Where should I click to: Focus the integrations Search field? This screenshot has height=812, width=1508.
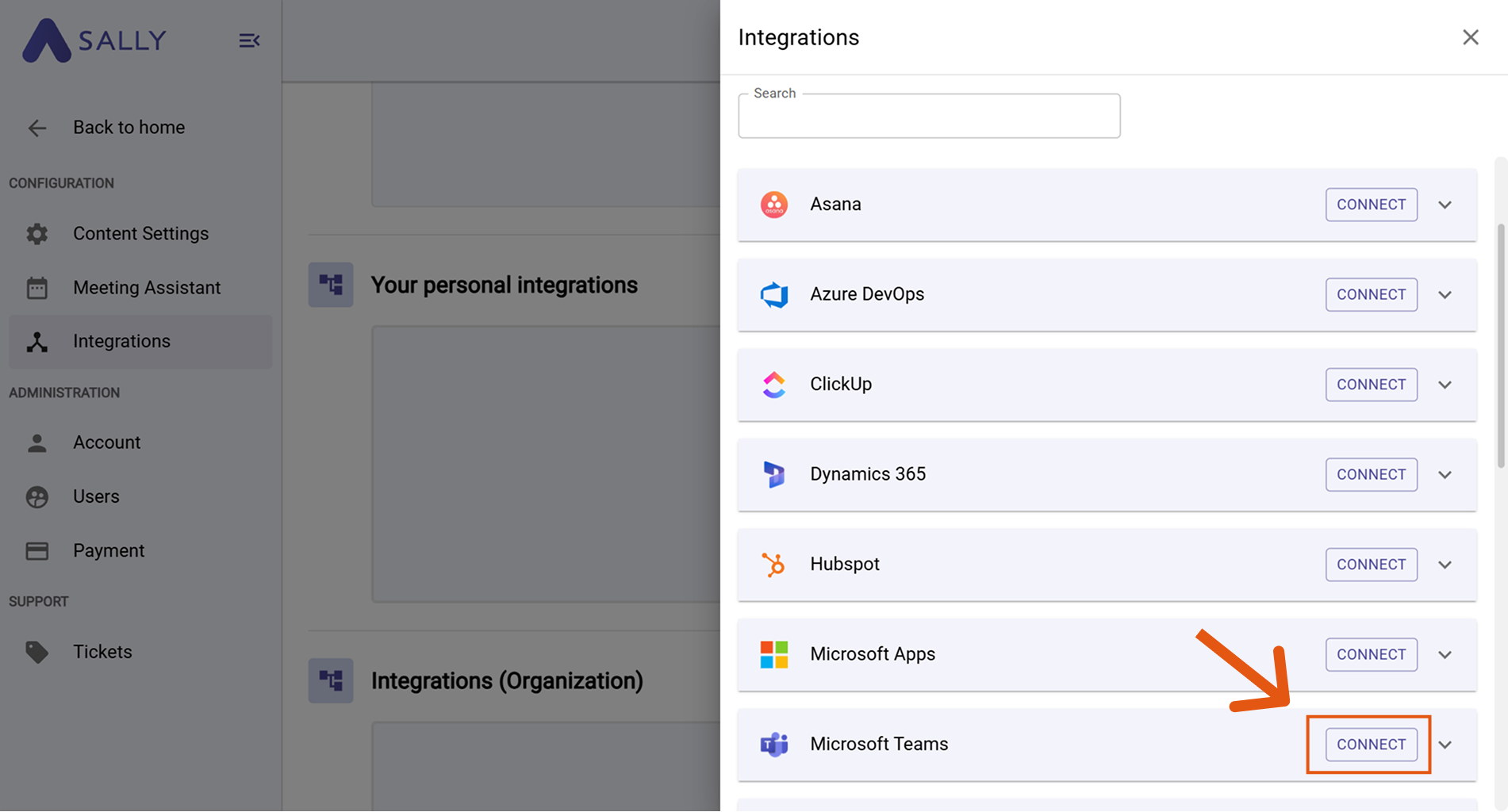(929, 117)
